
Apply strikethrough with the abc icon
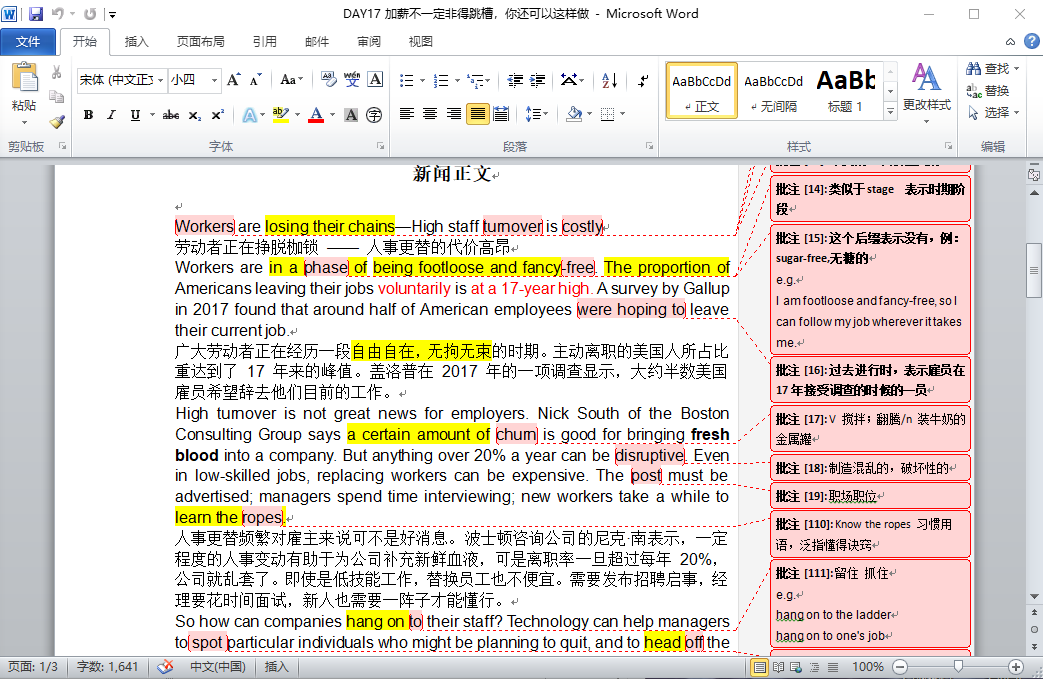click(171, 115)
